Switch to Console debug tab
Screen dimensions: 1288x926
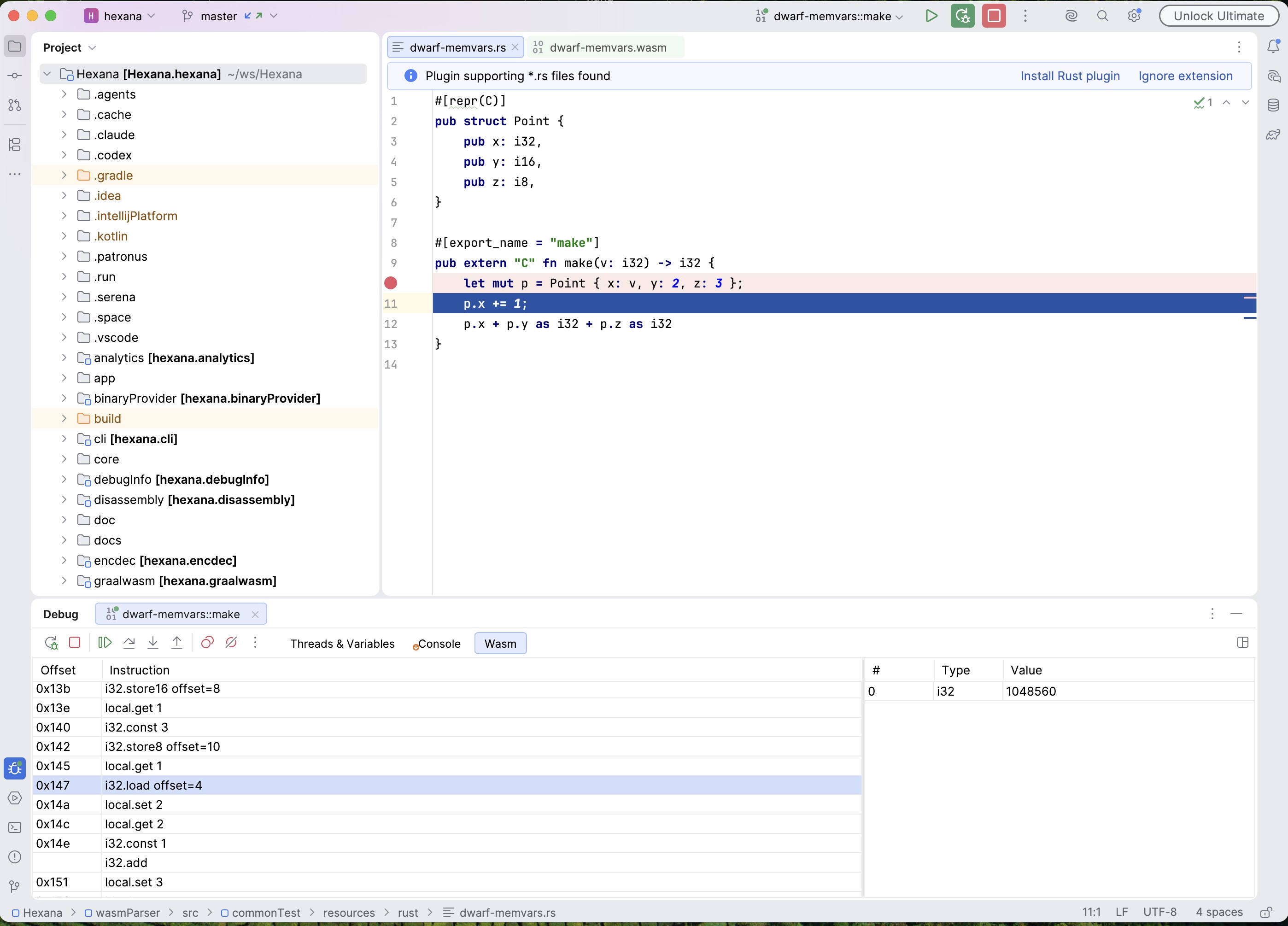(436, 644)
